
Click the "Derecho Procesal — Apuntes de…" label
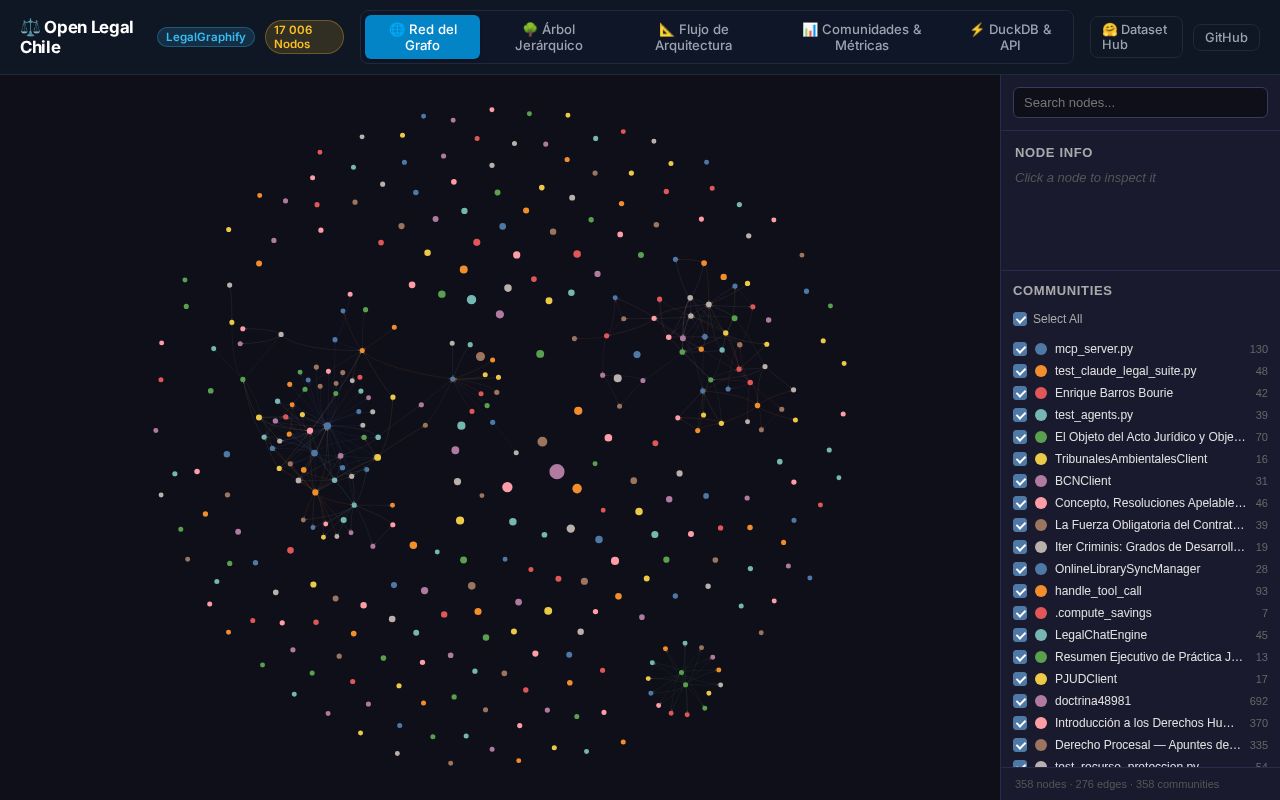pos(1148,745)
